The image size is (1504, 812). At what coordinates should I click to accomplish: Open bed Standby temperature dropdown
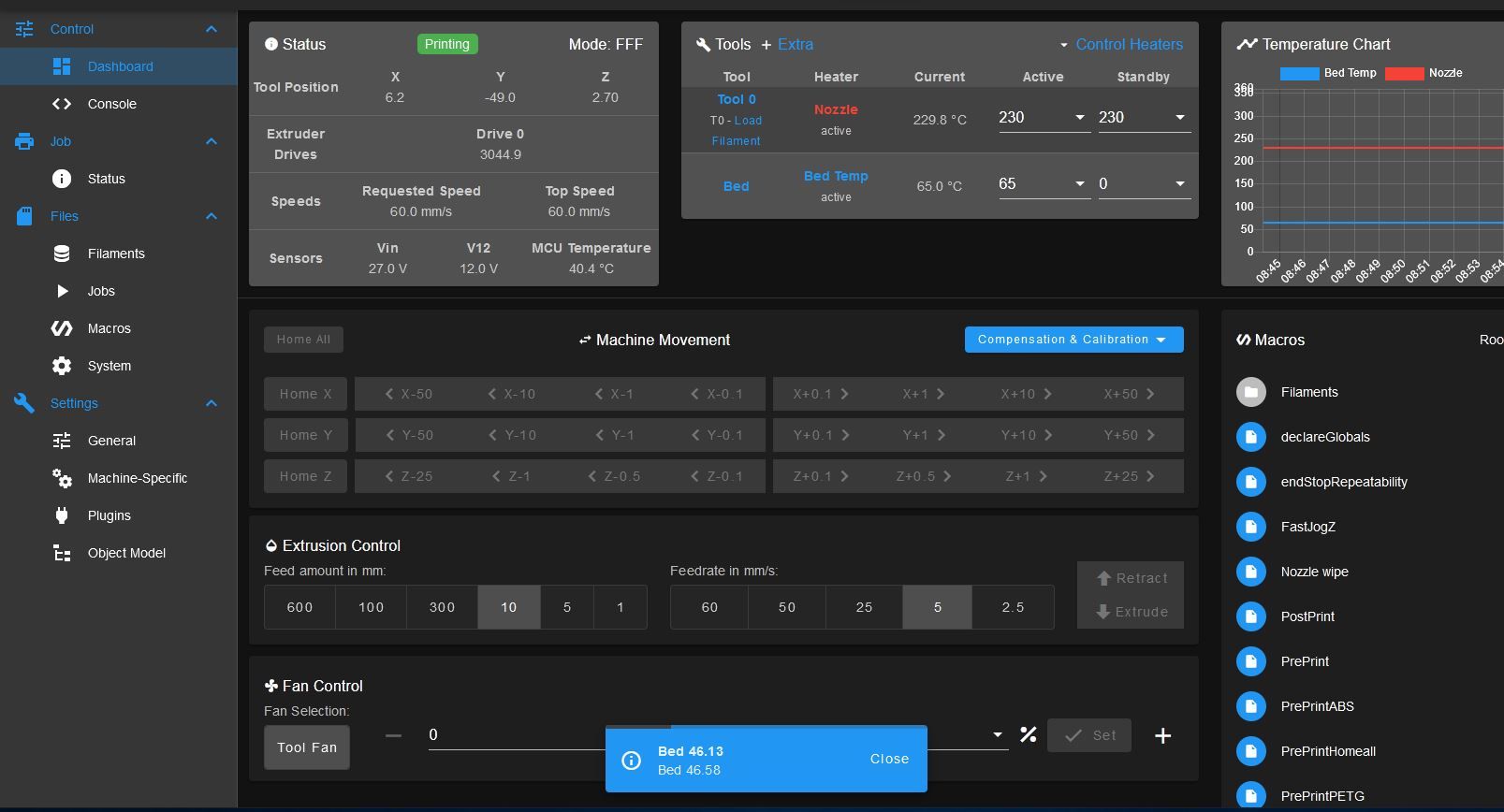1179,184
